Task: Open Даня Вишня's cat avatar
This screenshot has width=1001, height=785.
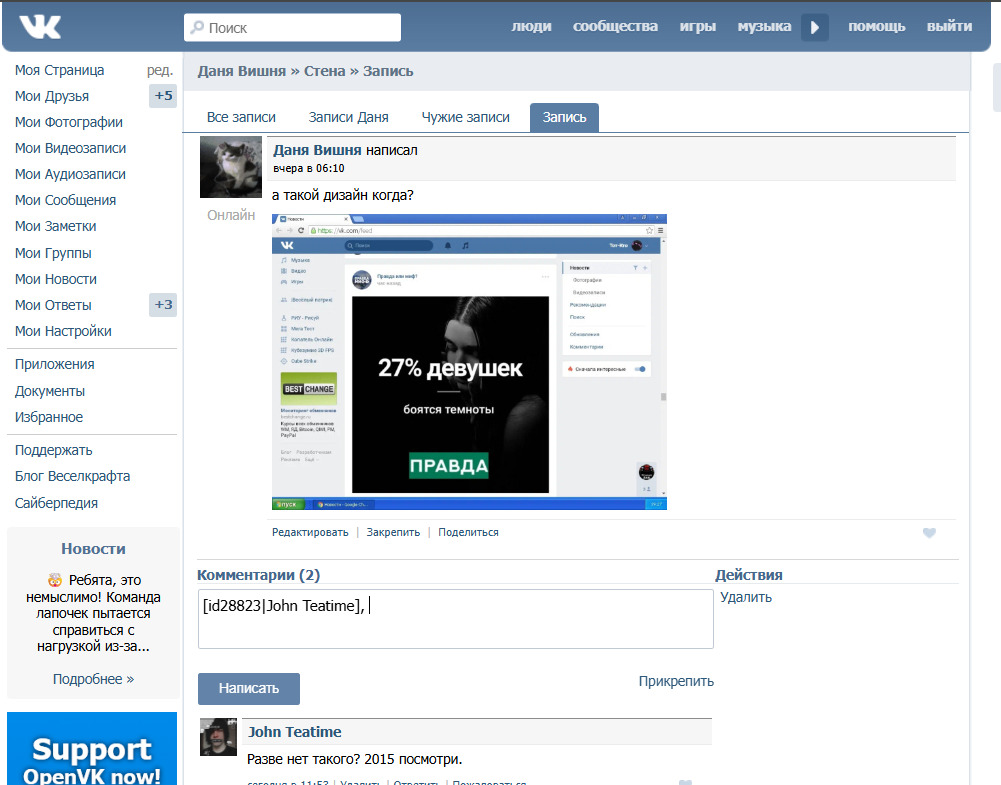Action: [230, 167]
